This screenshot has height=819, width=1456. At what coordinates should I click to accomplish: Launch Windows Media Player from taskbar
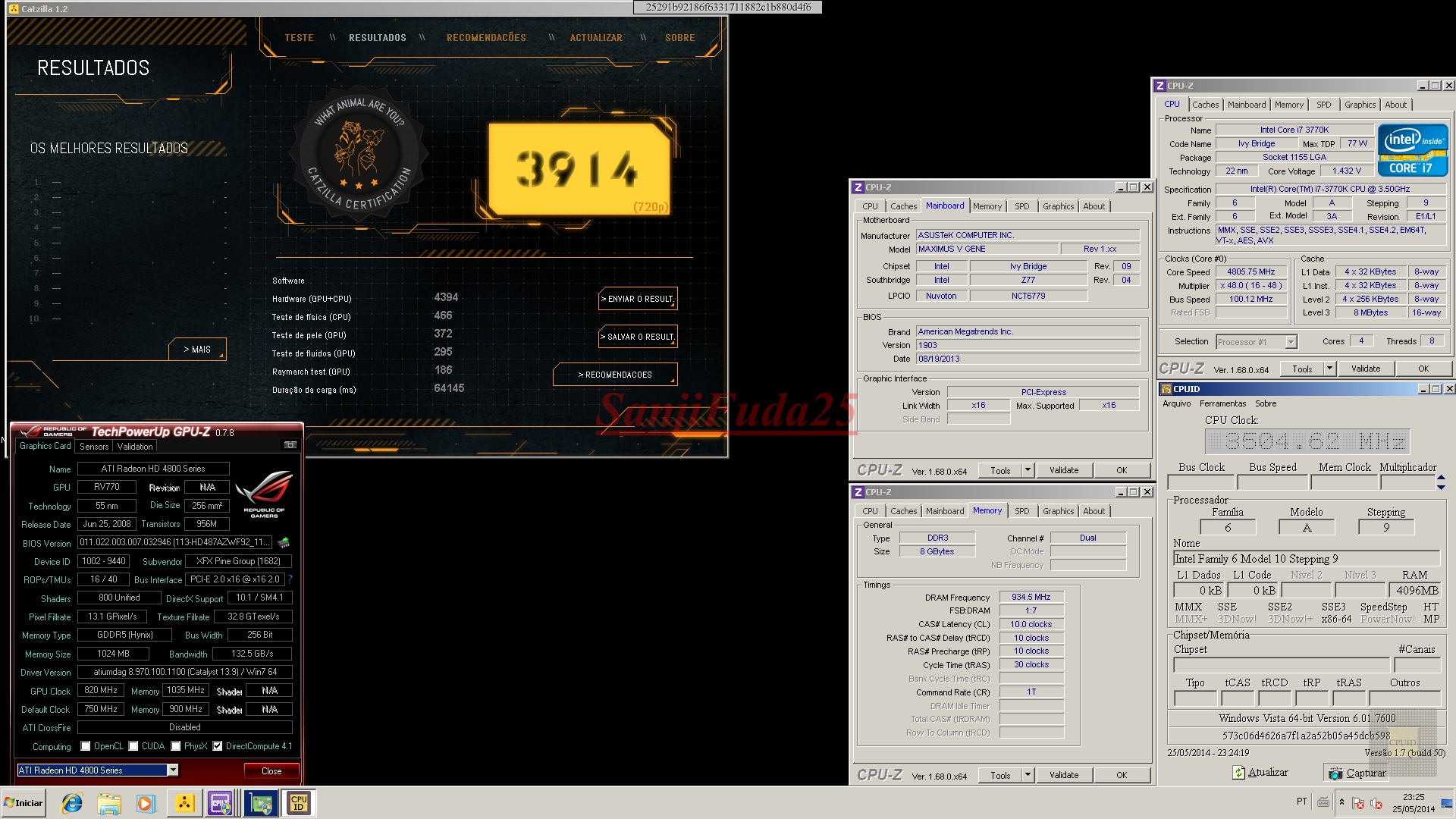tap(146, 803)
